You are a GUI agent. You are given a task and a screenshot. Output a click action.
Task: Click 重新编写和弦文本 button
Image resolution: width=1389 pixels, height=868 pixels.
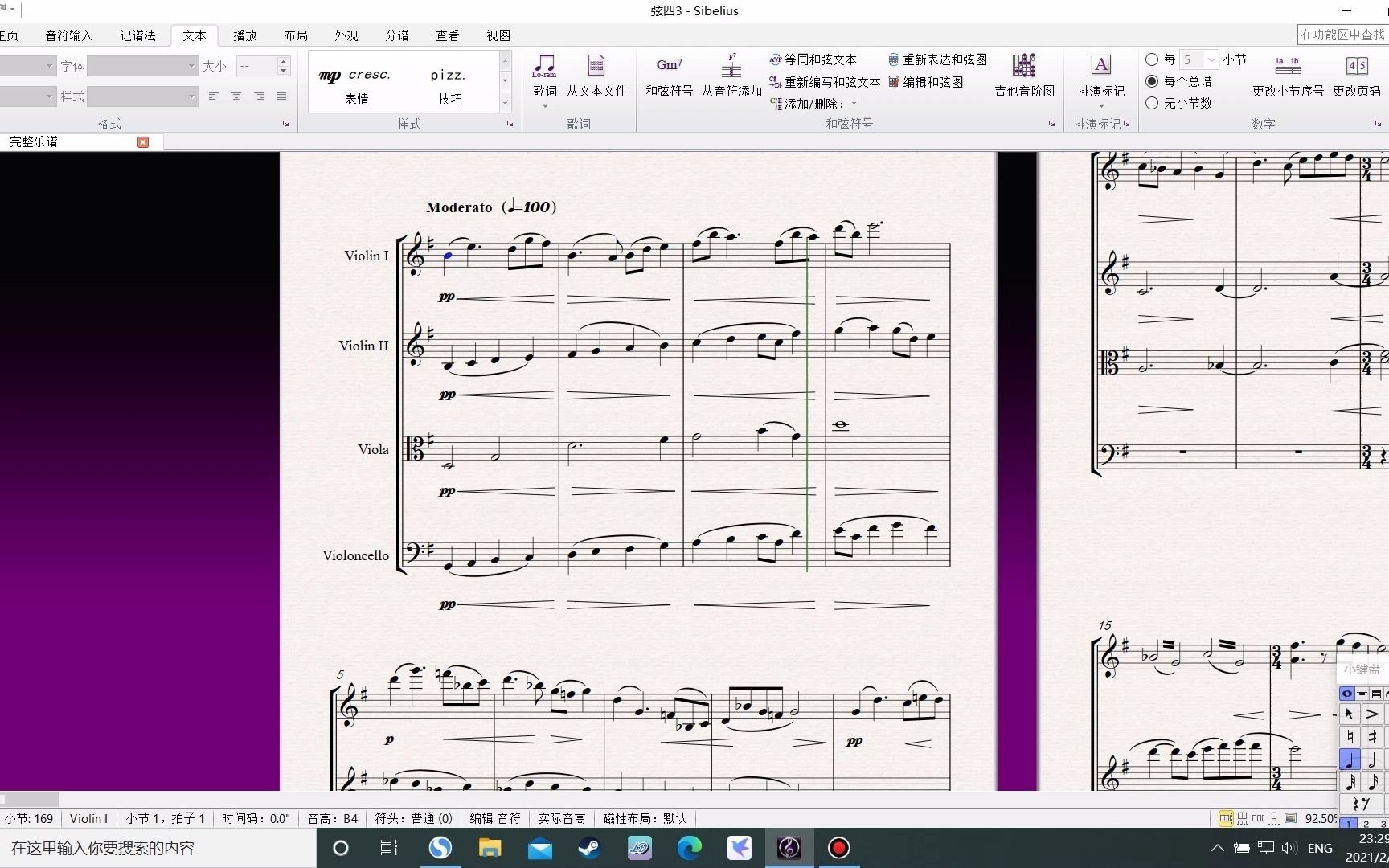coord(825,82)
